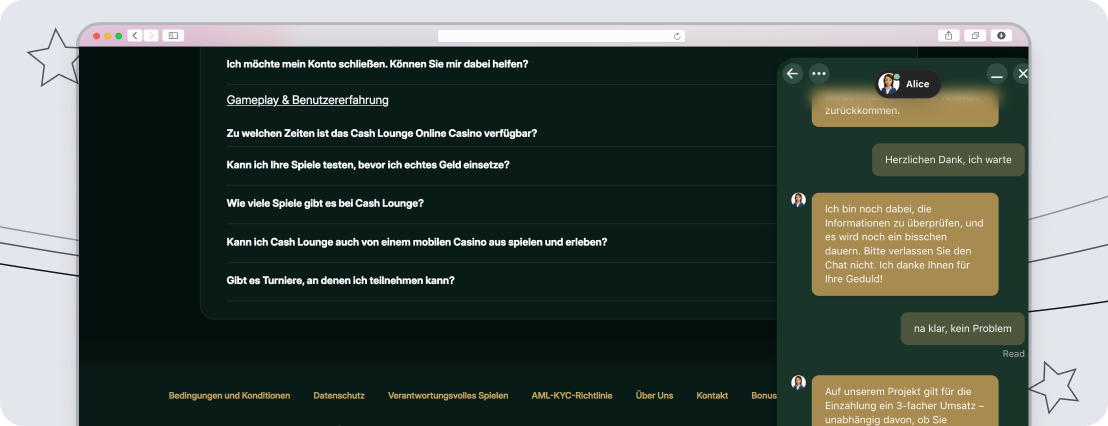Expand the mobile Casino question
The height and width of the screenshot is (426, 1108).
tap(417, 242)
